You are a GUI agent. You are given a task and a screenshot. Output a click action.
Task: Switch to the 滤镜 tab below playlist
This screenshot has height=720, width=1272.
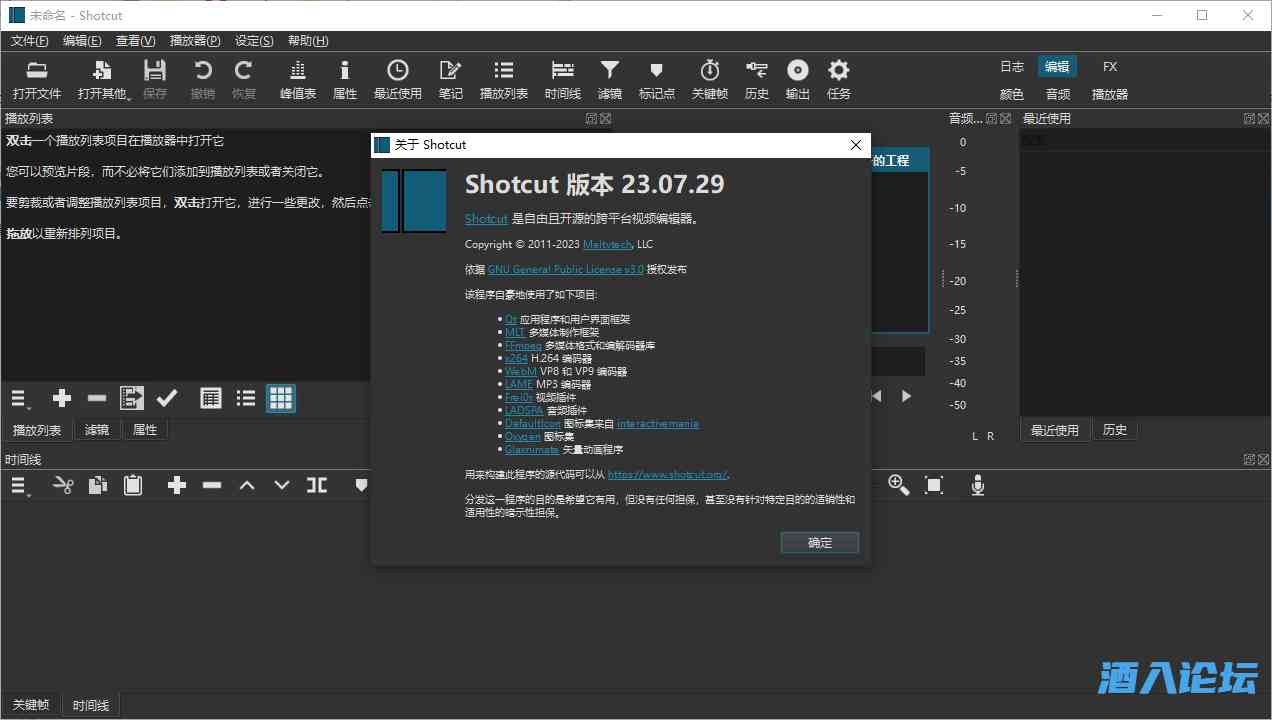tap(97, 430)
